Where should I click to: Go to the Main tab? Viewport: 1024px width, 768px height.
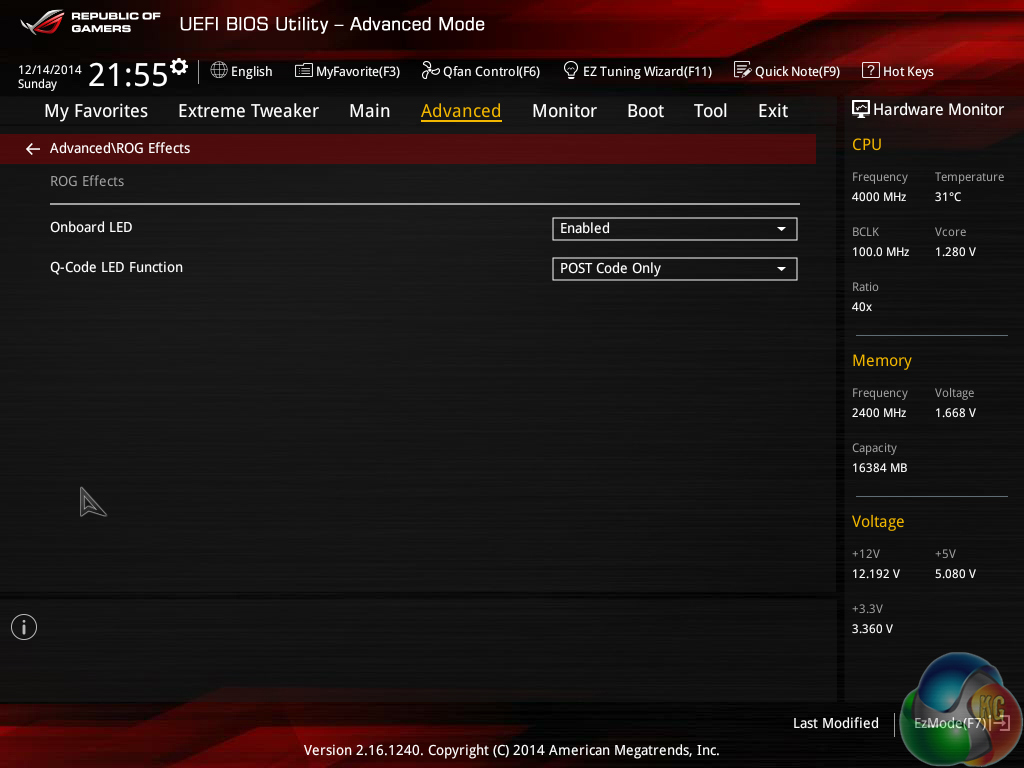point(370,111)
